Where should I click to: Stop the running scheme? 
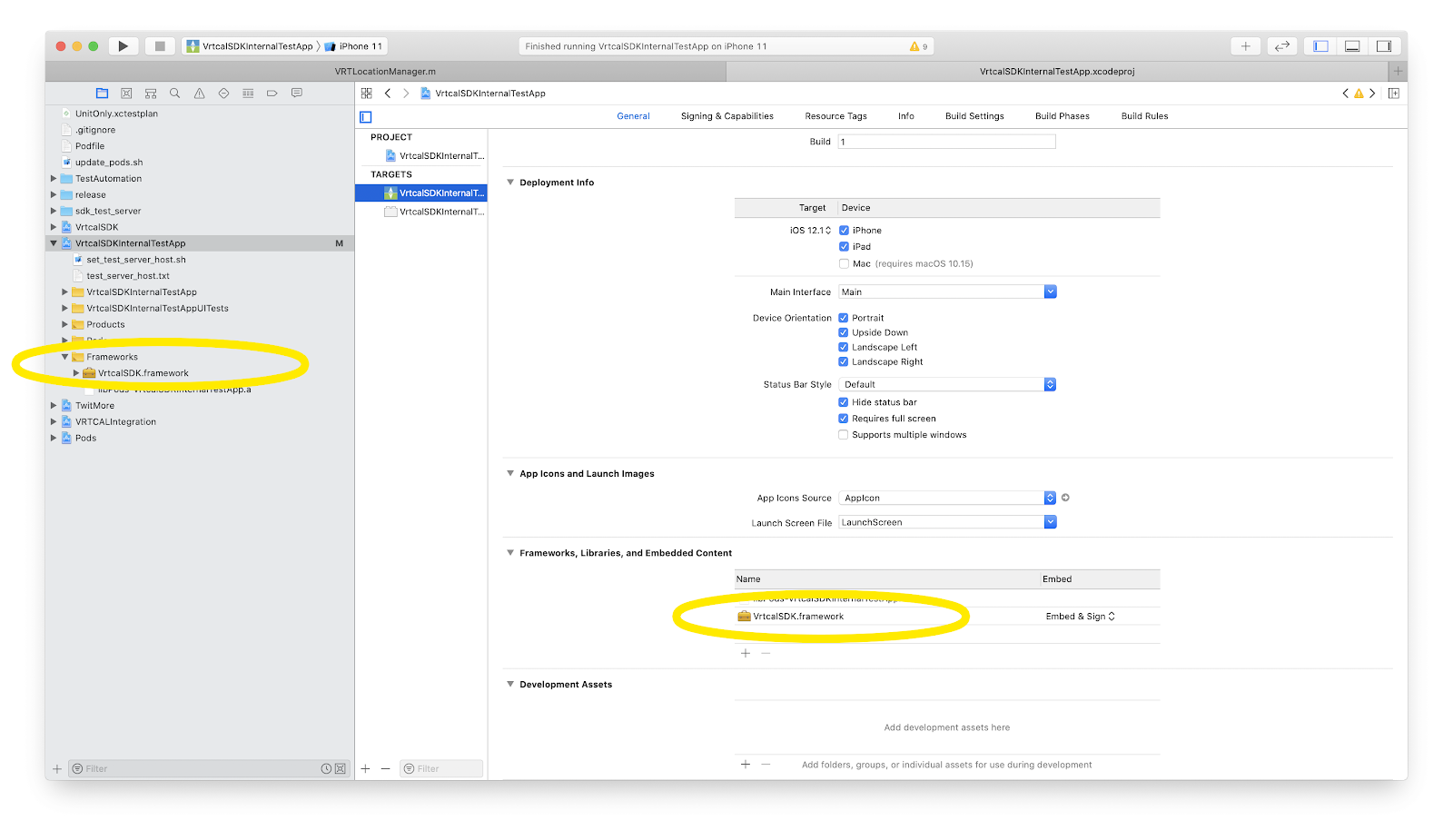pos(160,46)
